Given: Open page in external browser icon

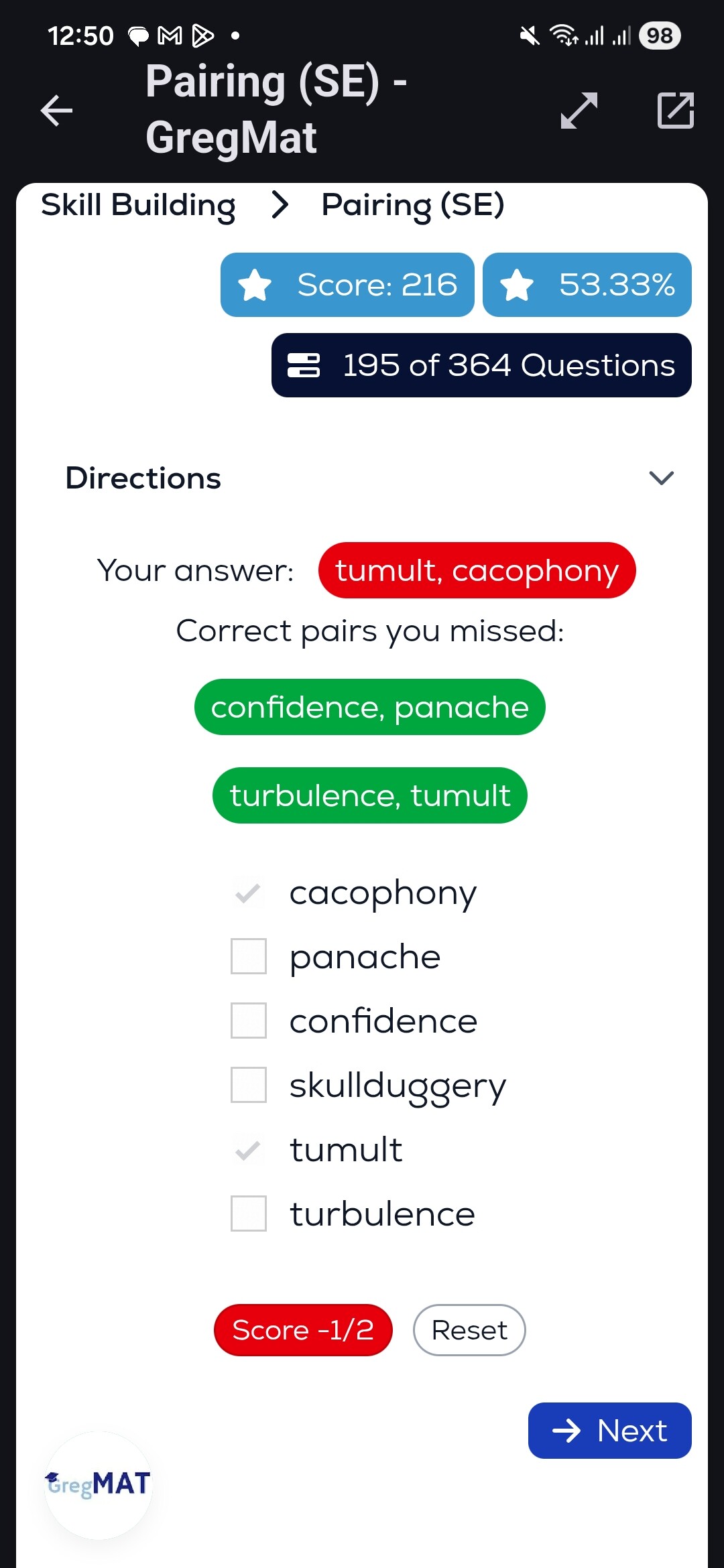Looking at the screenshot, I should (x=676, y=111).
